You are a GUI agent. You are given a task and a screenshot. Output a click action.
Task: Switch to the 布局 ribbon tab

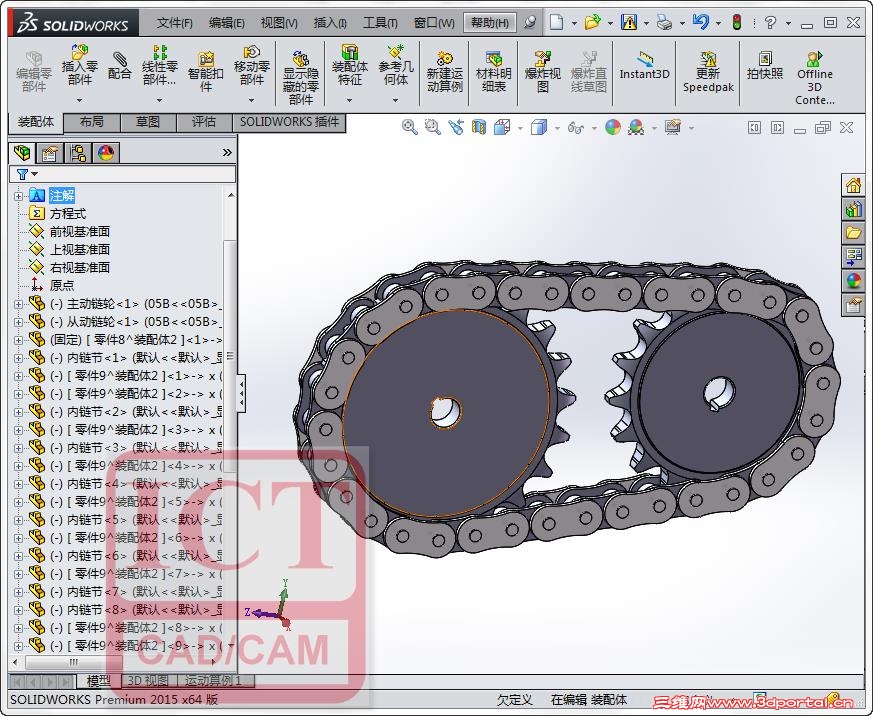91,122
